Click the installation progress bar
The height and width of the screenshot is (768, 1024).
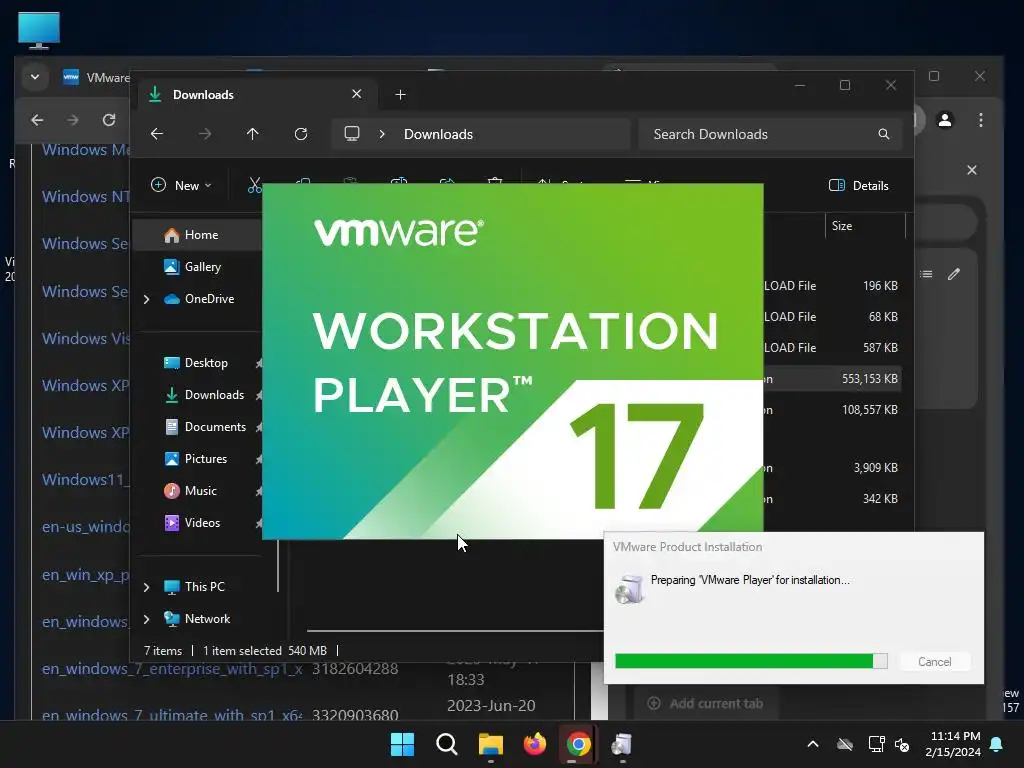751,662
